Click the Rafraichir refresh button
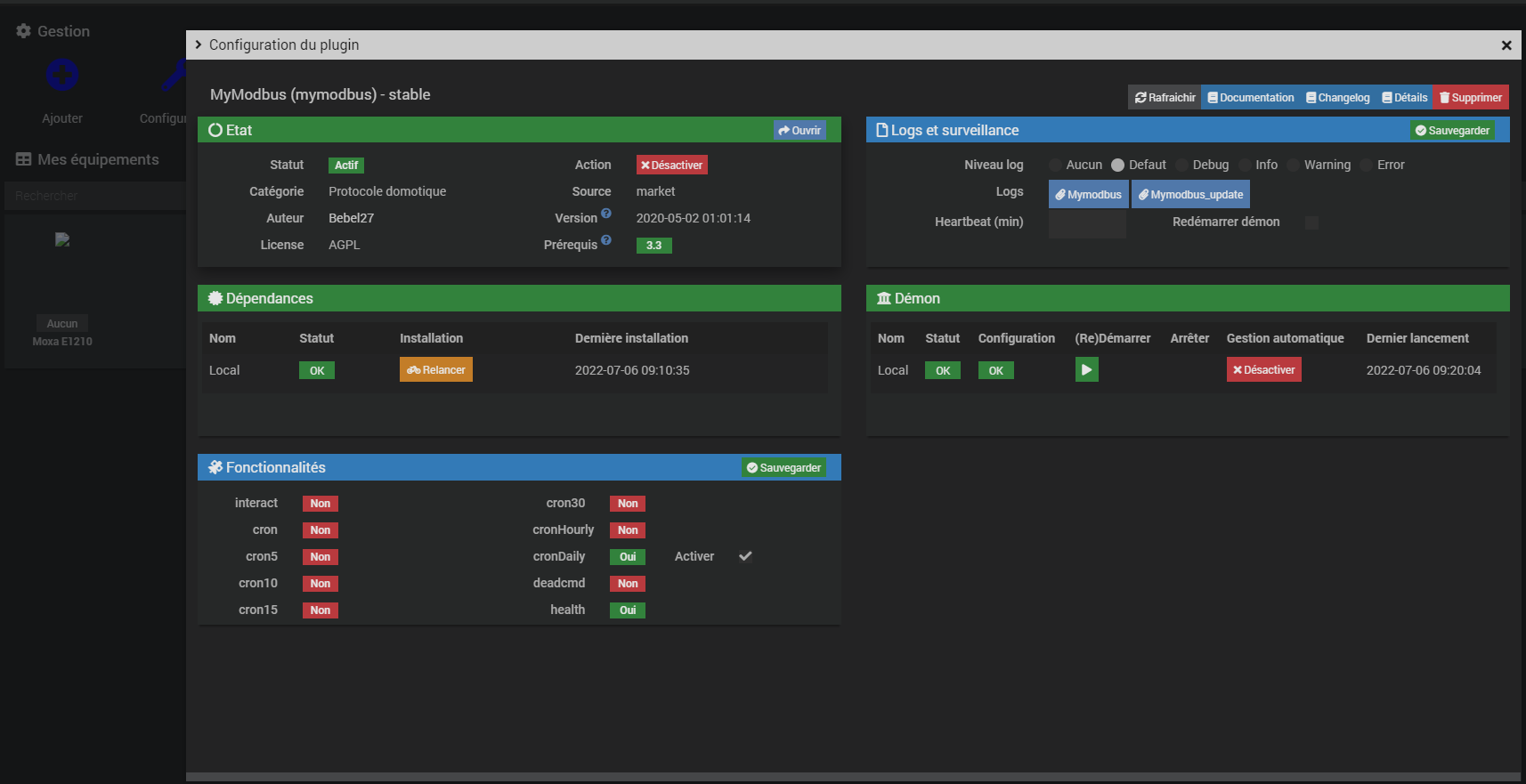1526x784 pixels. (x=1165, y=98)
